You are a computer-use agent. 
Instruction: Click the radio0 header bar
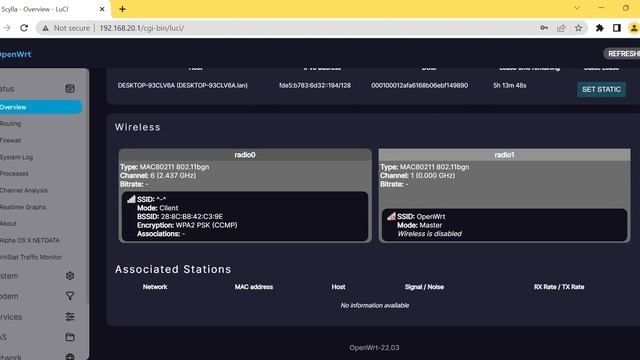pos(245,155)
